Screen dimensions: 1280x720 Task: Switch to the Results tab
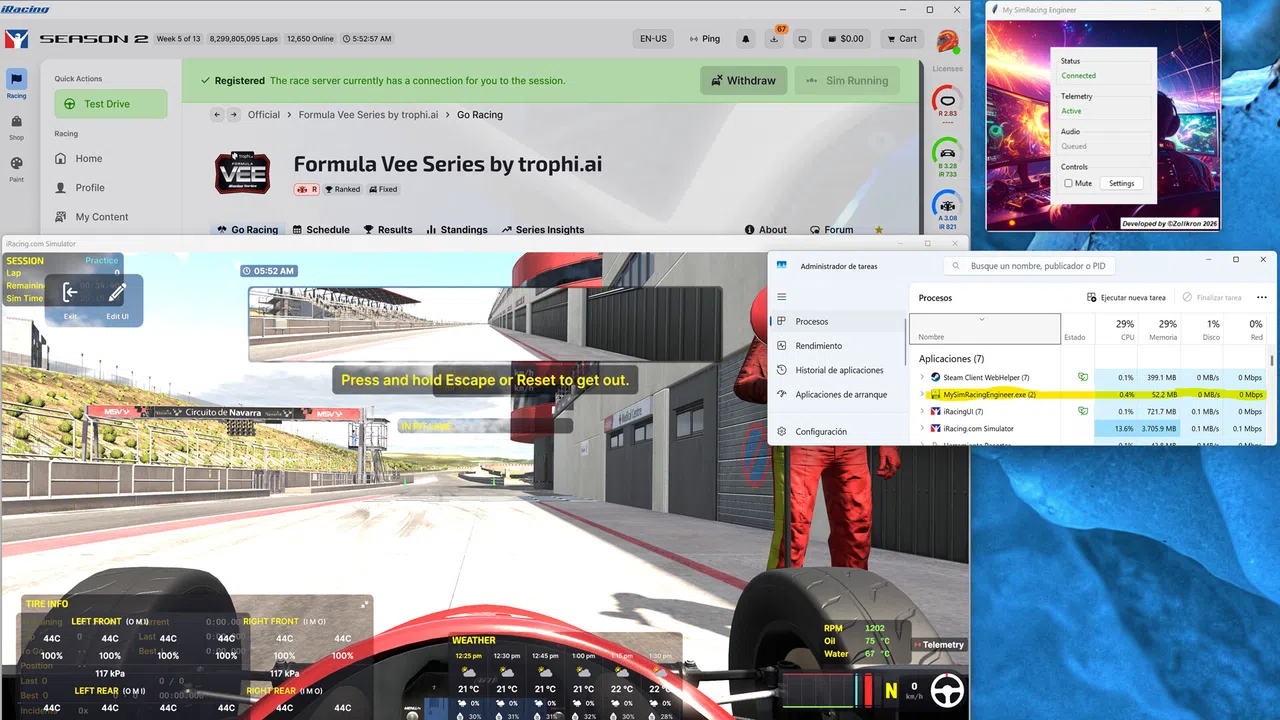(x=387, y=229)
